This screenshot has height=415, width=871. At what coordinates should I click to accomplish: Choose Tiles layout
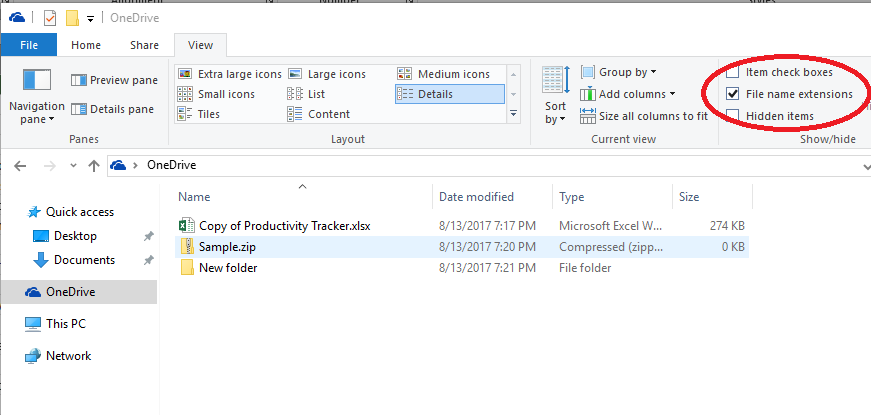pos(198,114)
